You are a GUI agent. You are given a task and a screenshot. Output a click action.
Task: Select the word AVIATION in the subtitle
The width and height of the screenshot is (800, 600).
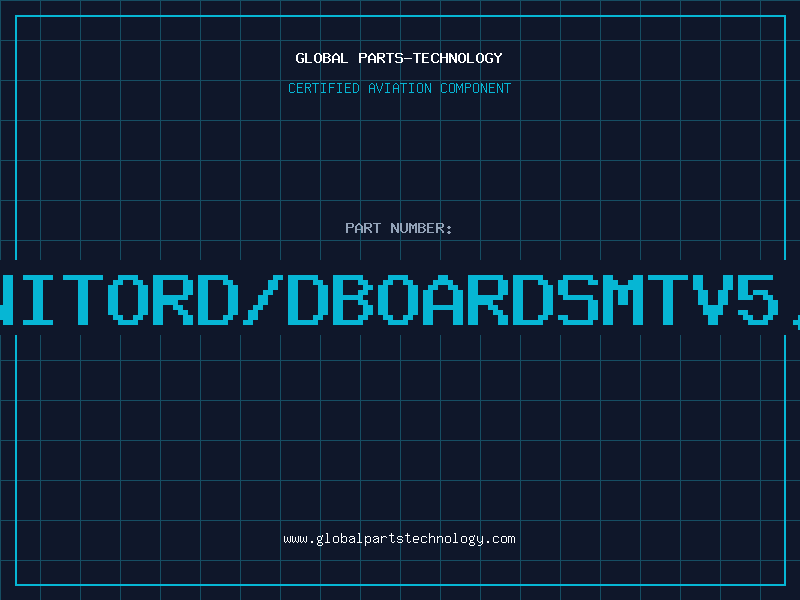point(400,88)
